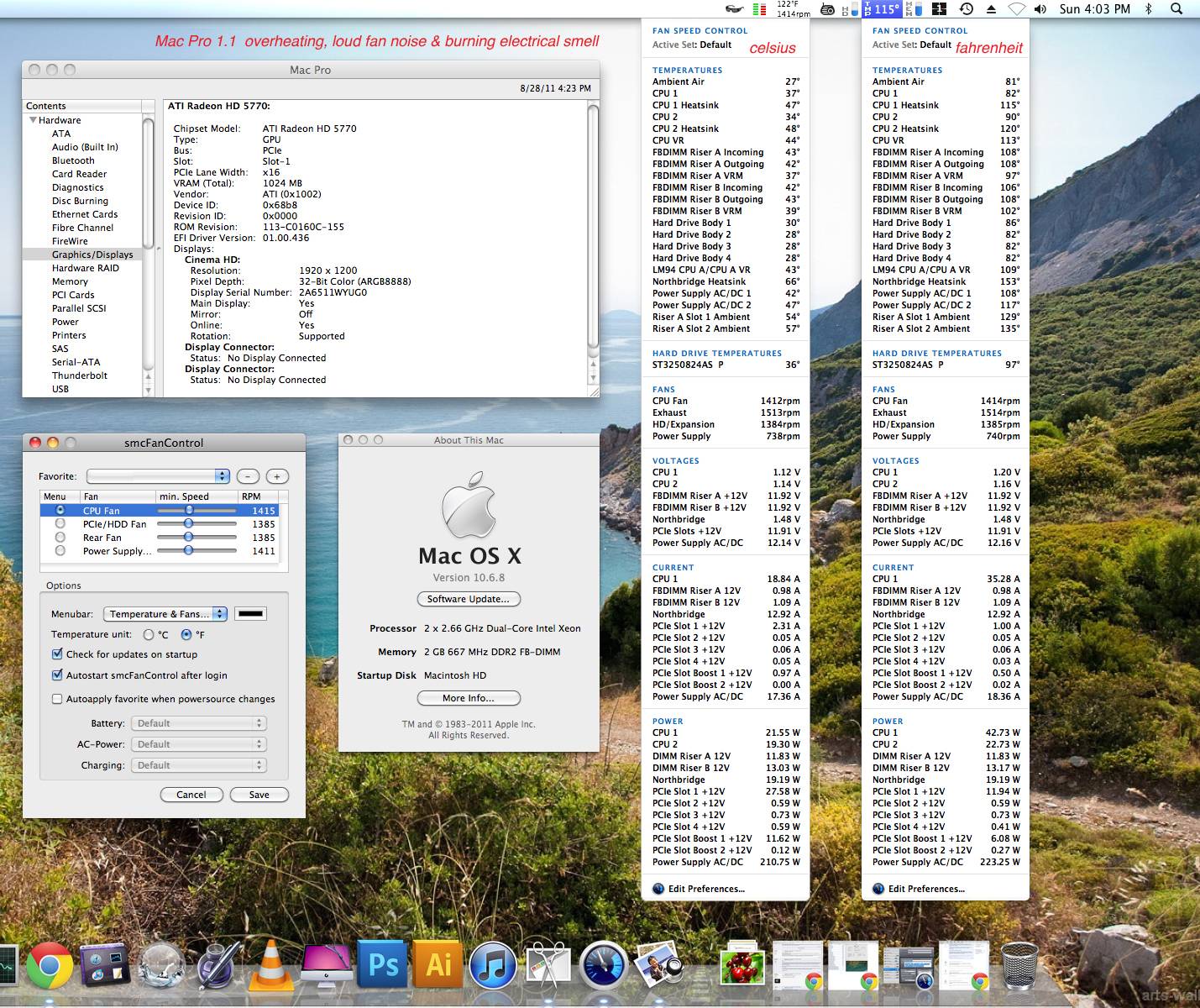Open the iStat MEM memory menu bar item

(x=914, y=9)
